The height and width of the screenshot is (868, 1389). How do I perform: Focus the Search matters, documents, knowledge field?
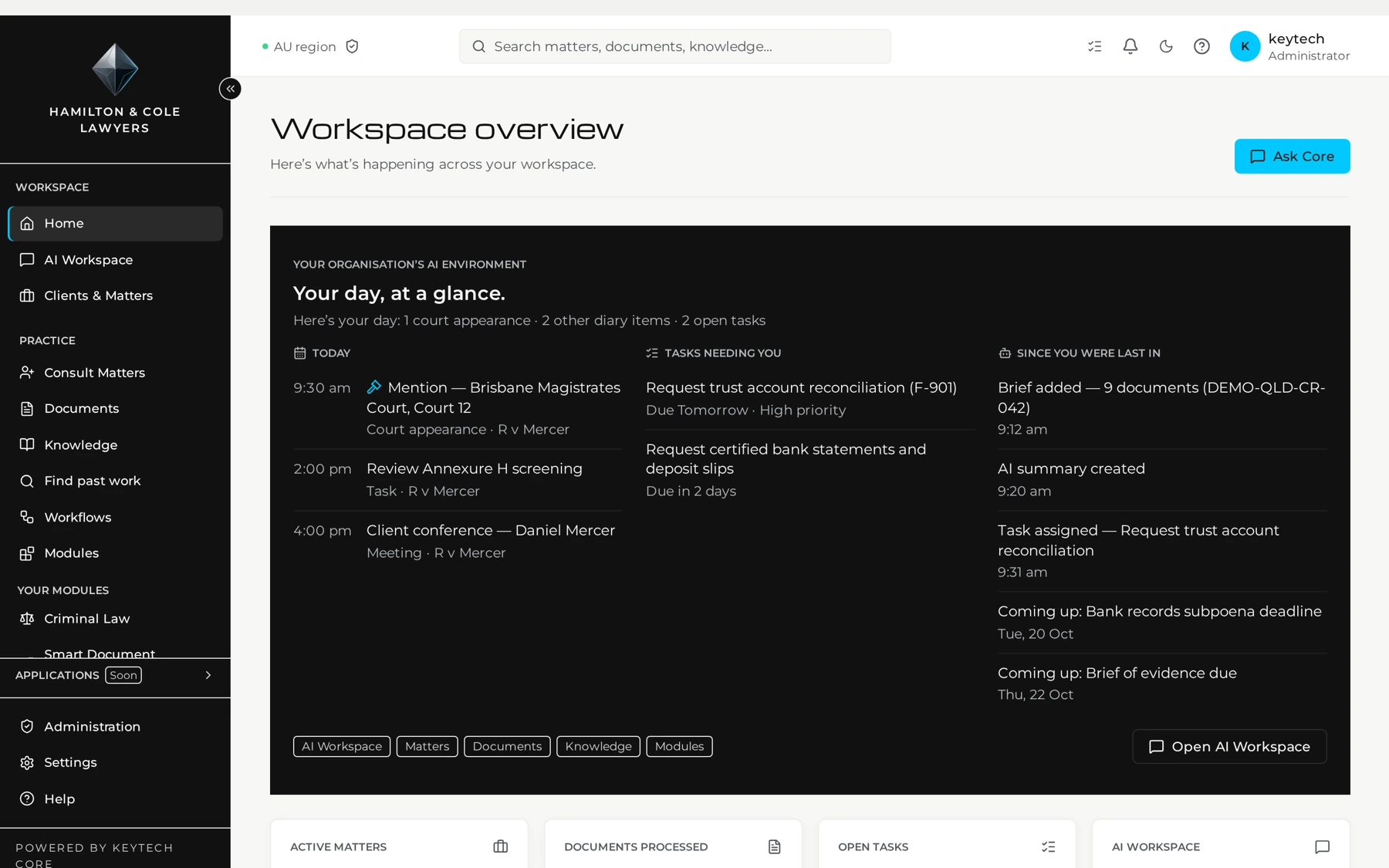[x=674, y=46]
